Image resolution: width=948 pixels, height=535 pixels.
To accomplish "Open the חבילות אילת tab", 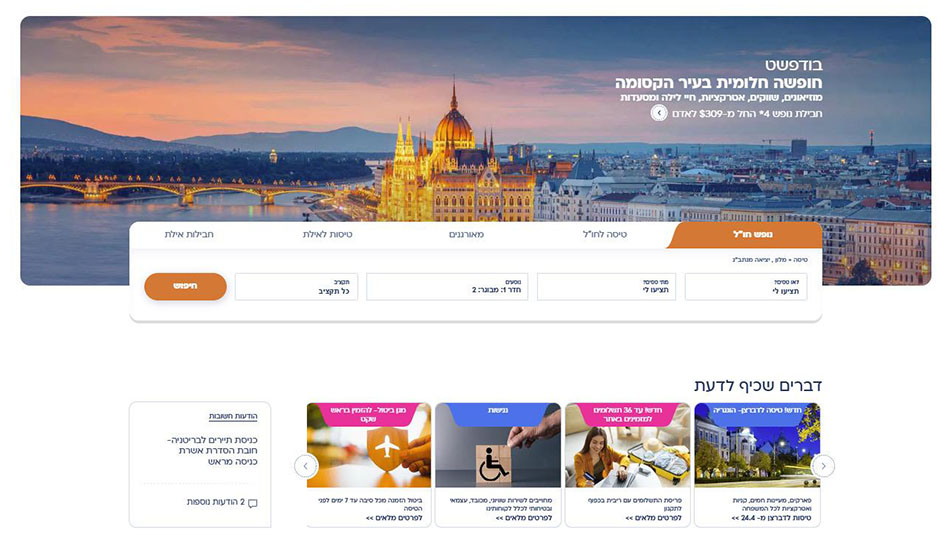I will click(x=189, y=235).
